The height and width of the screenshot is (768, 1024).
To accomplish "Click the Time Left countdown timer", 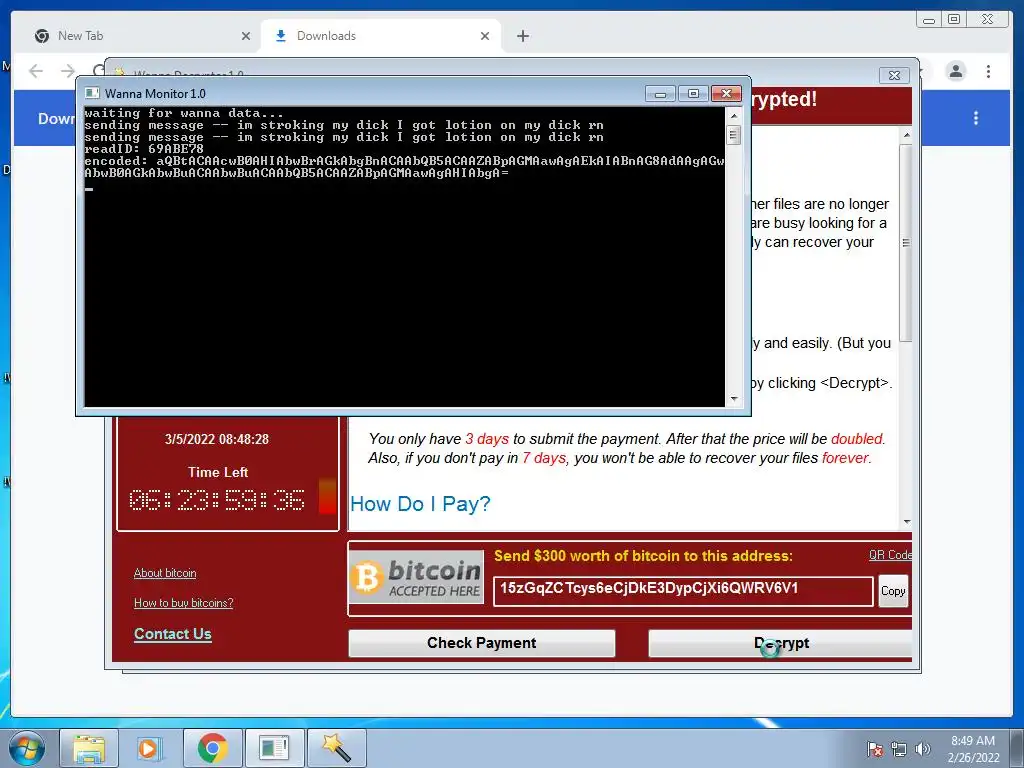I will point(217,500).
